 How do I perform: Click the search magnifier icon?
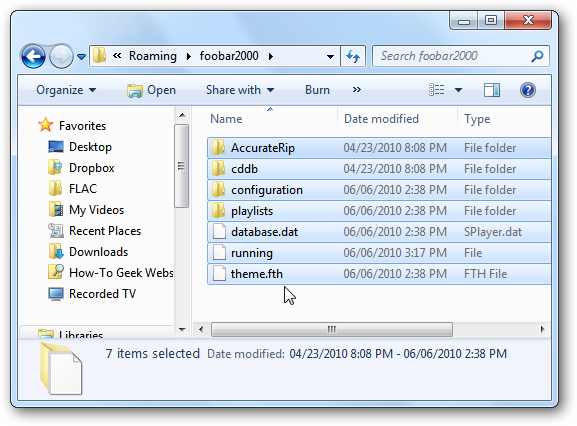pyautogui.click(x=537, y=56)
